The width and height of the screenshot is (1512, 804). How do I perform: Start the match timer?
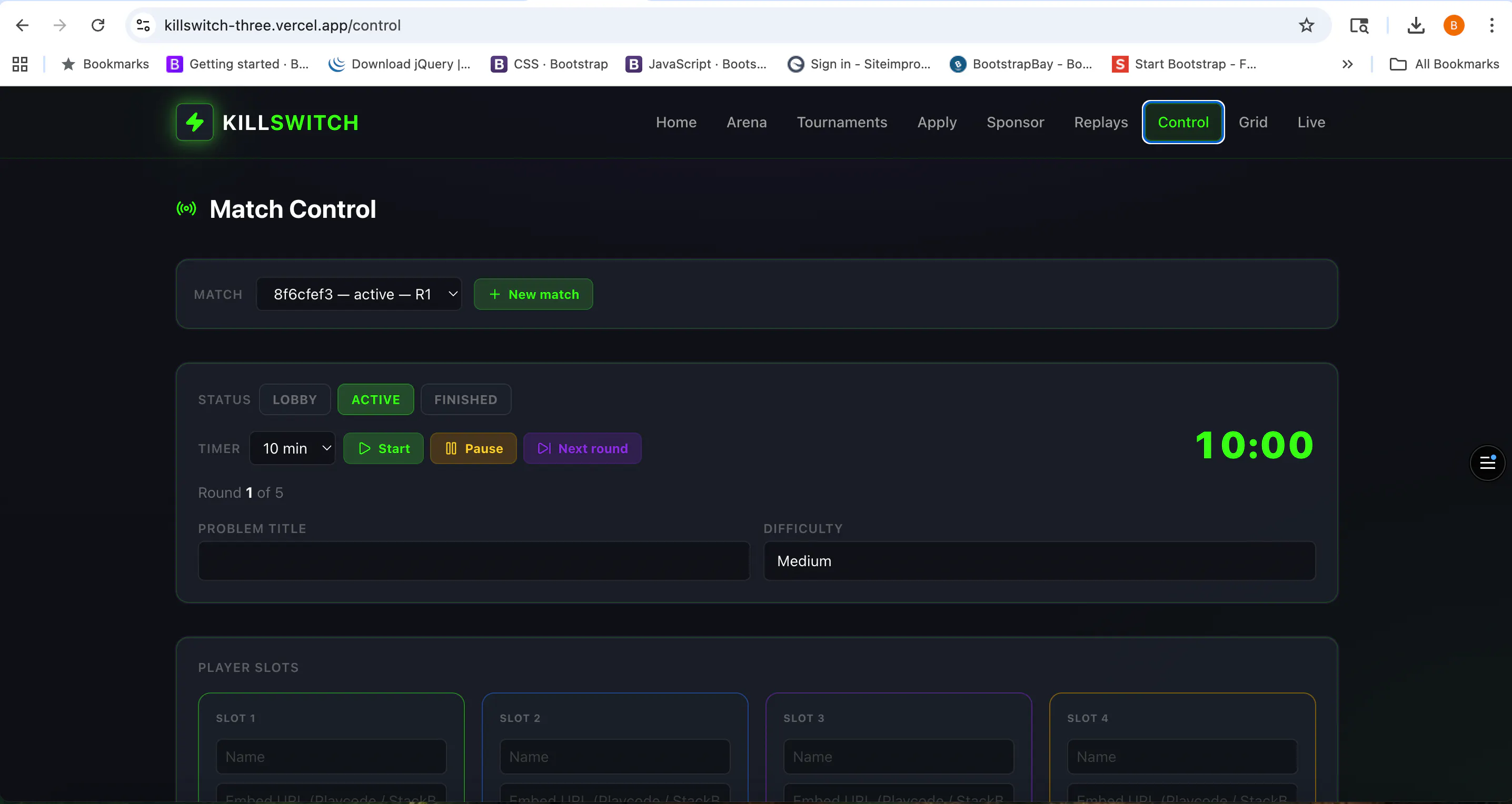coord(383,448)
